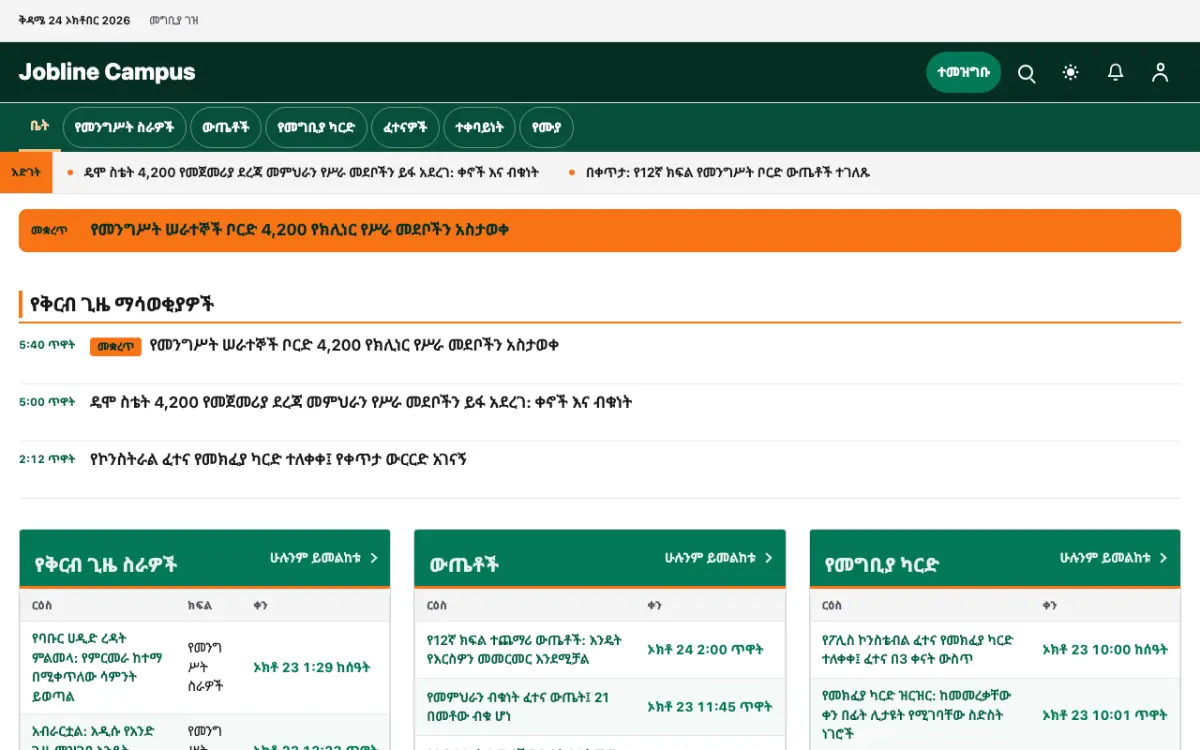Viewport: 1200px width, 750px height.
Task: Click the date cell ኦክቶ 23 1:29 ከሰዓት
Action: (x=312, y=667)
